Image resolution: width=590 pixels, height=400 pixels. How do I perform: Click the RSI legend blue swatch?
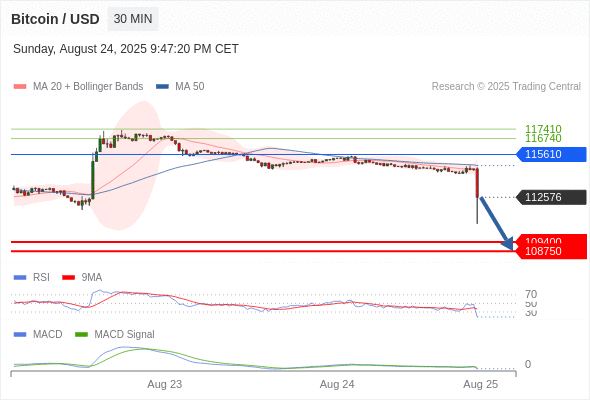point(20,278)
